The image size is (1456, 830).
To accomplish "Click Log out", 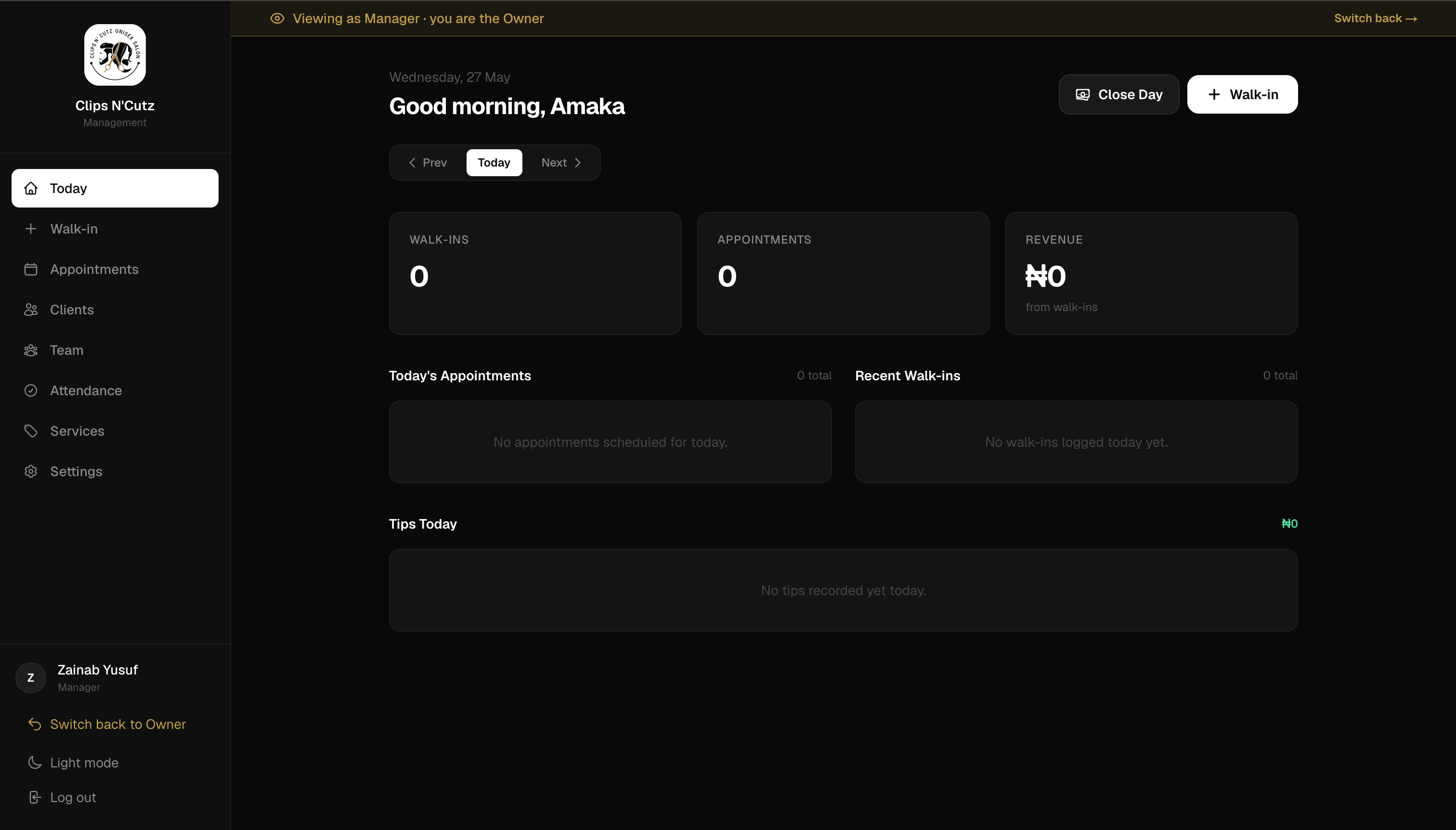I will coord(115,798).
